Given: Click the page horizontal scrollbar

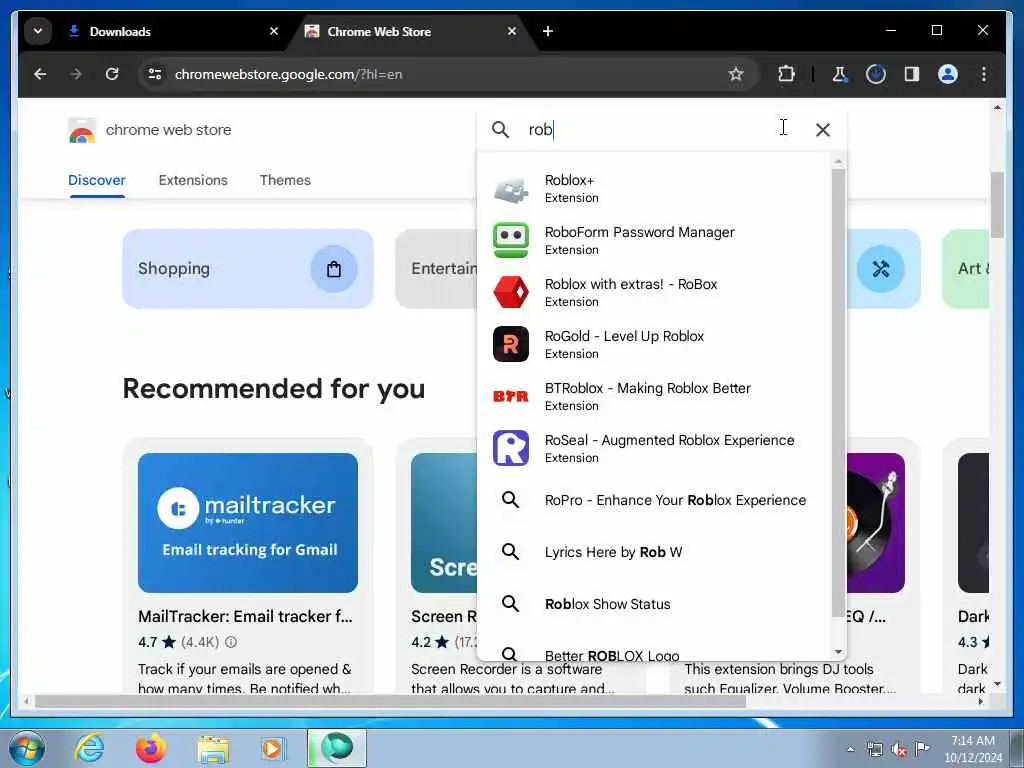Looking at the screenshot, I should 391,701.
